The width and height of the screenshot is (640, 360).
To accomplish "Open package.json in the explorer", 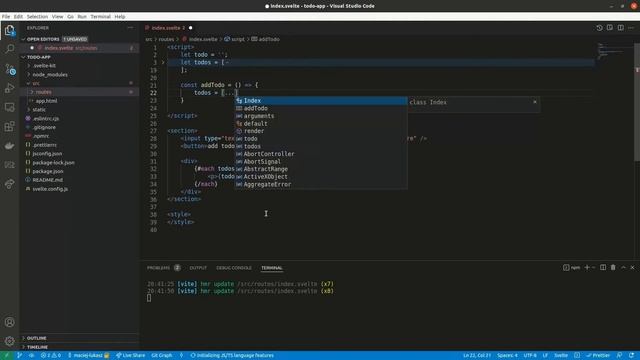I will [x=48, y=171].
